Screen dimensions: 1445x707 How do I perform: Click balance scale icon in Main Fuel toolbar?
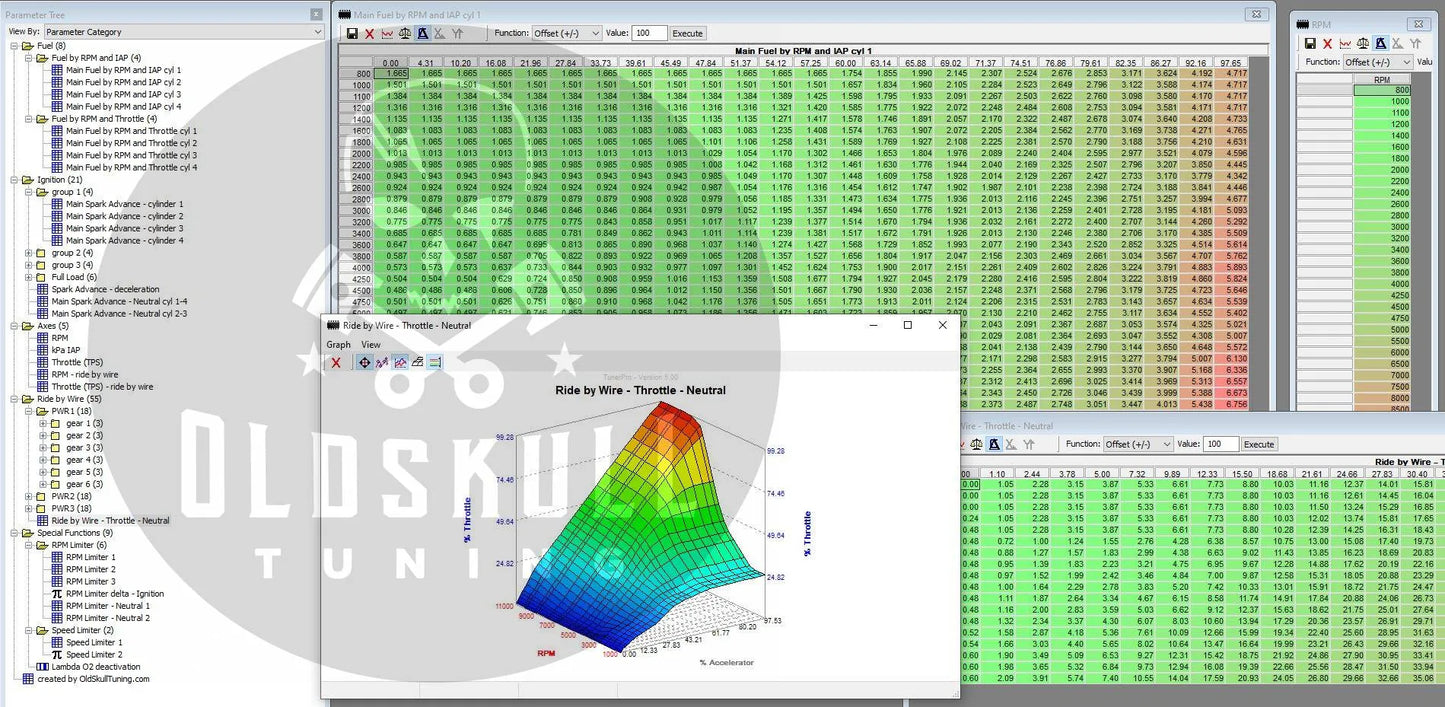point(405,33)
